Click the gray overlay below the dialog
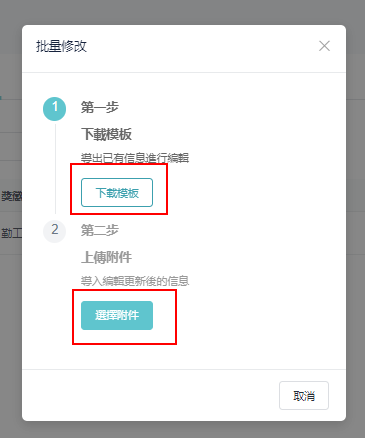This screenshot has width=365, height=438. [182, 430]
